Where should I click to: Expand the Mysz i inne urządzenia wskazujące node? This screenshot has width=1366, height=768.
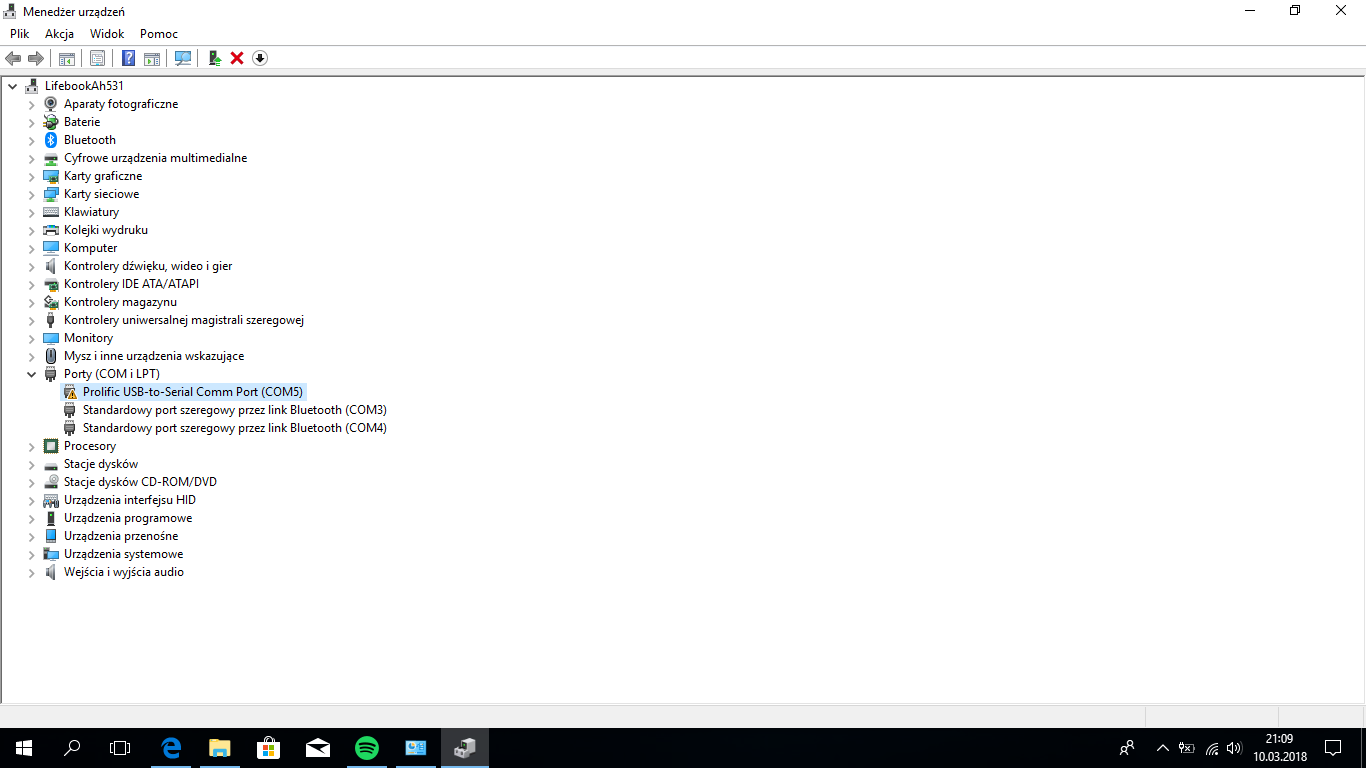click(32, 356)
